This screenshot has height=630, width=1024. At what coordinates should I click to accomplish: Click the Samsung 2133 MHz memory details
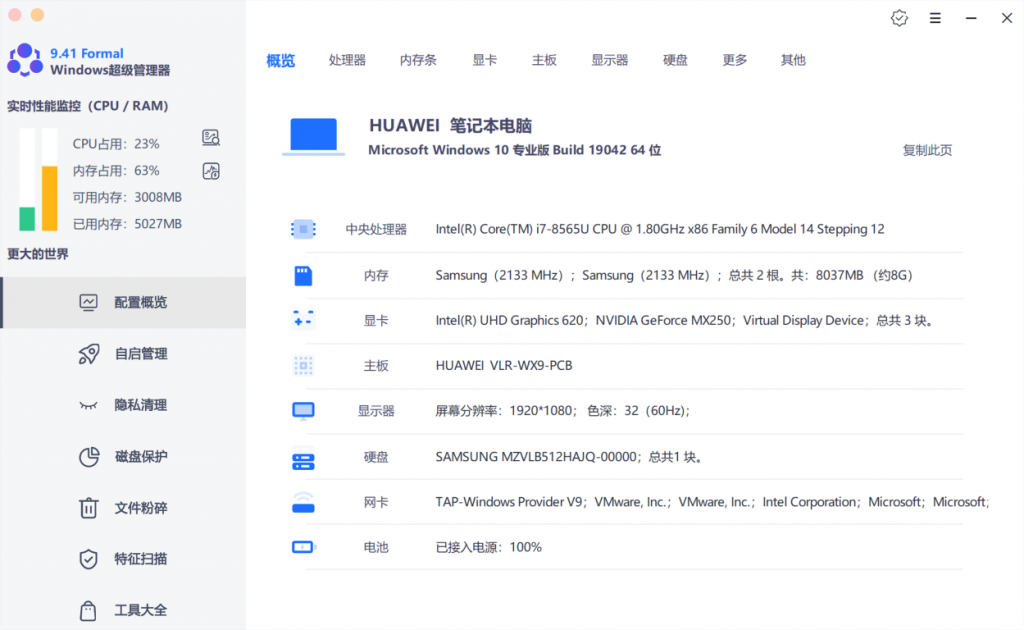(673, 276)
